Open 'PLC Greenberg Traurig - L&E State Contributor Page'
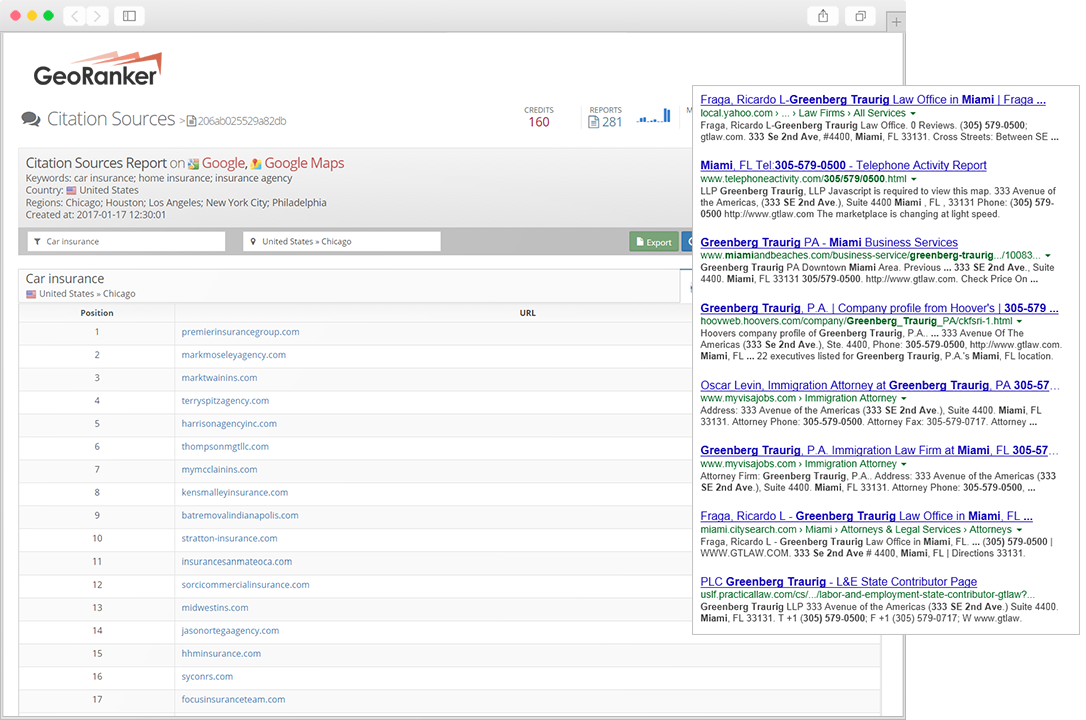Screen dimensions: 1086x720 pos(839,582)
